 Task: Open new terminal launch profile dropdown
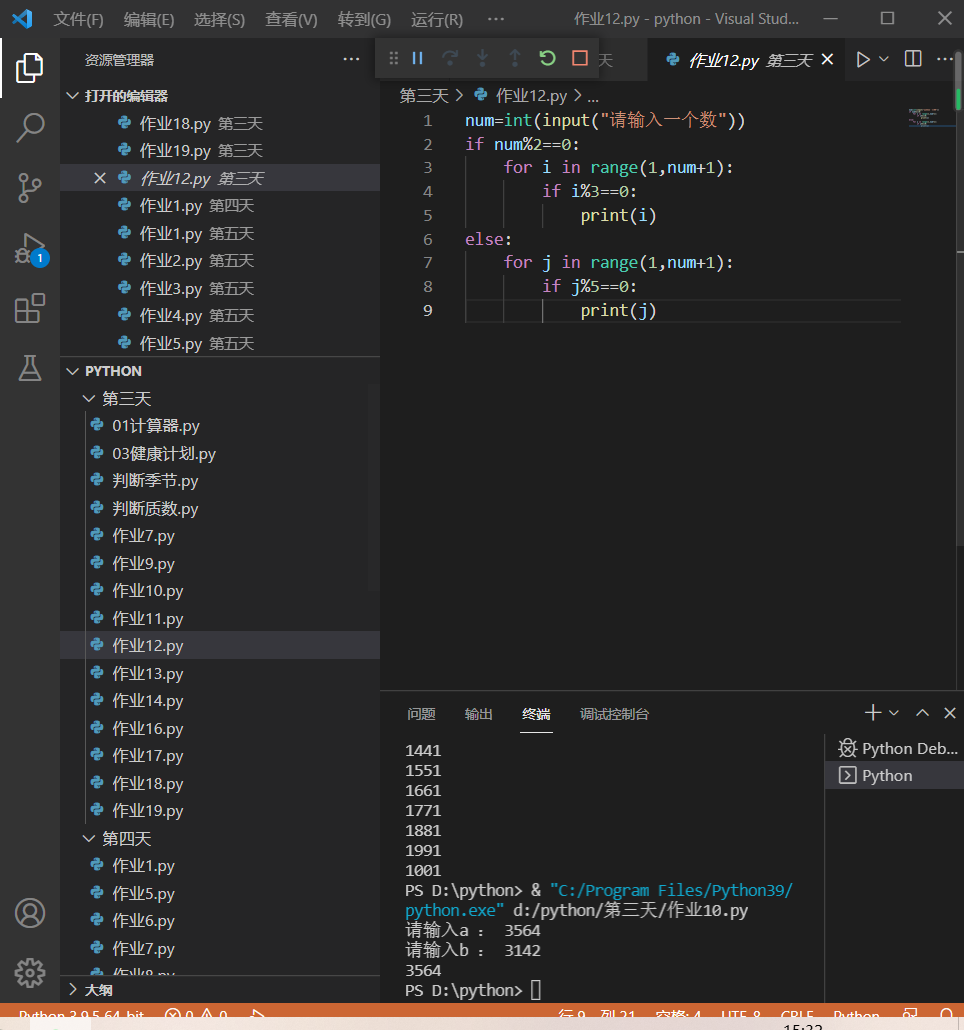(x=894, y=713)
